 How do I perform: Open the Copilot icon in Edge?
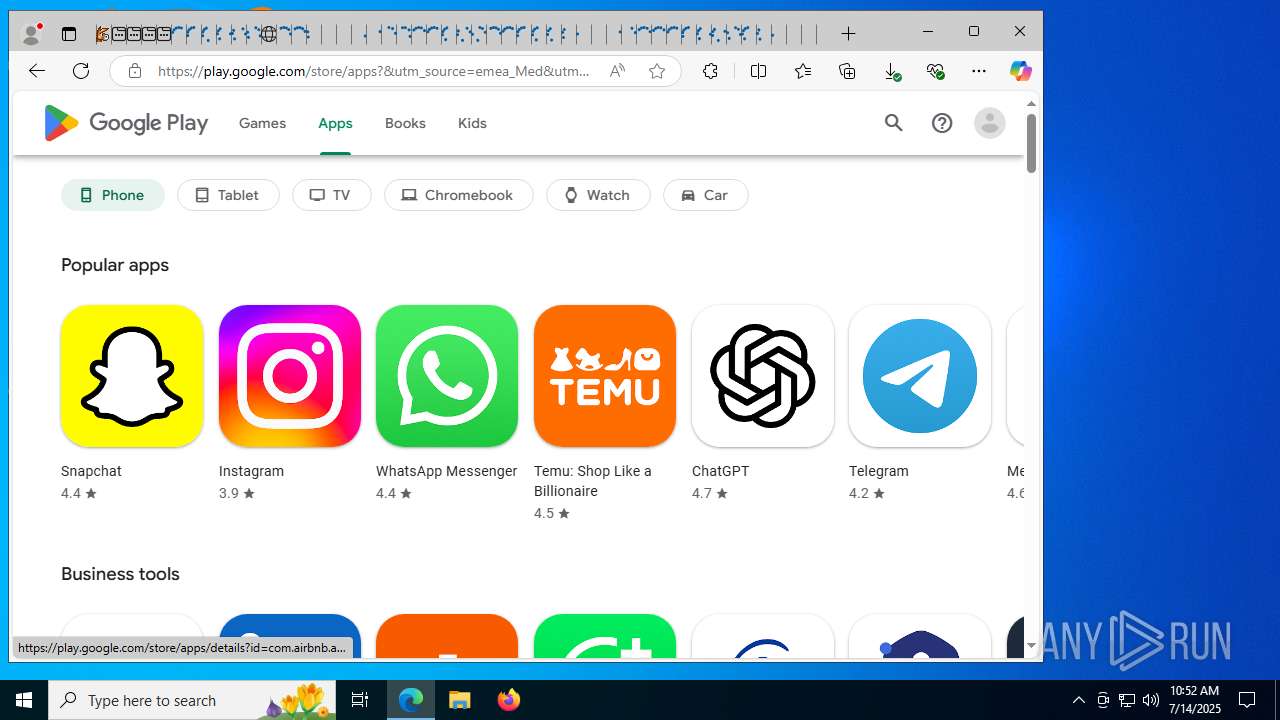click(x=1020, y=71)
